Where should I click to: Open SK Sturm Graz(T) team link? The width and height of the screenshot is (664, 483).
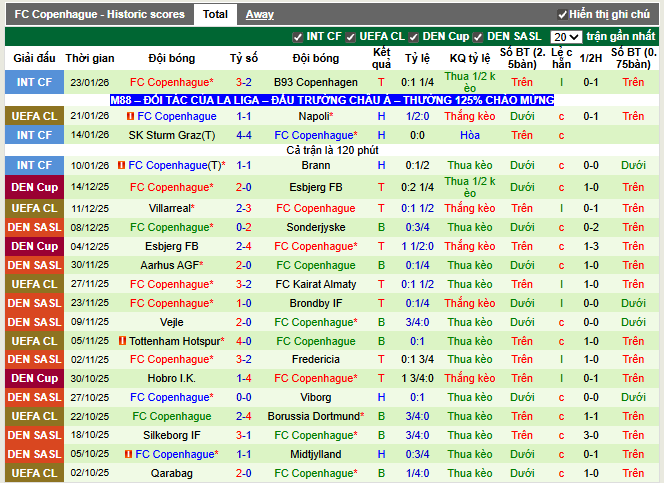(x=172, y=135)
